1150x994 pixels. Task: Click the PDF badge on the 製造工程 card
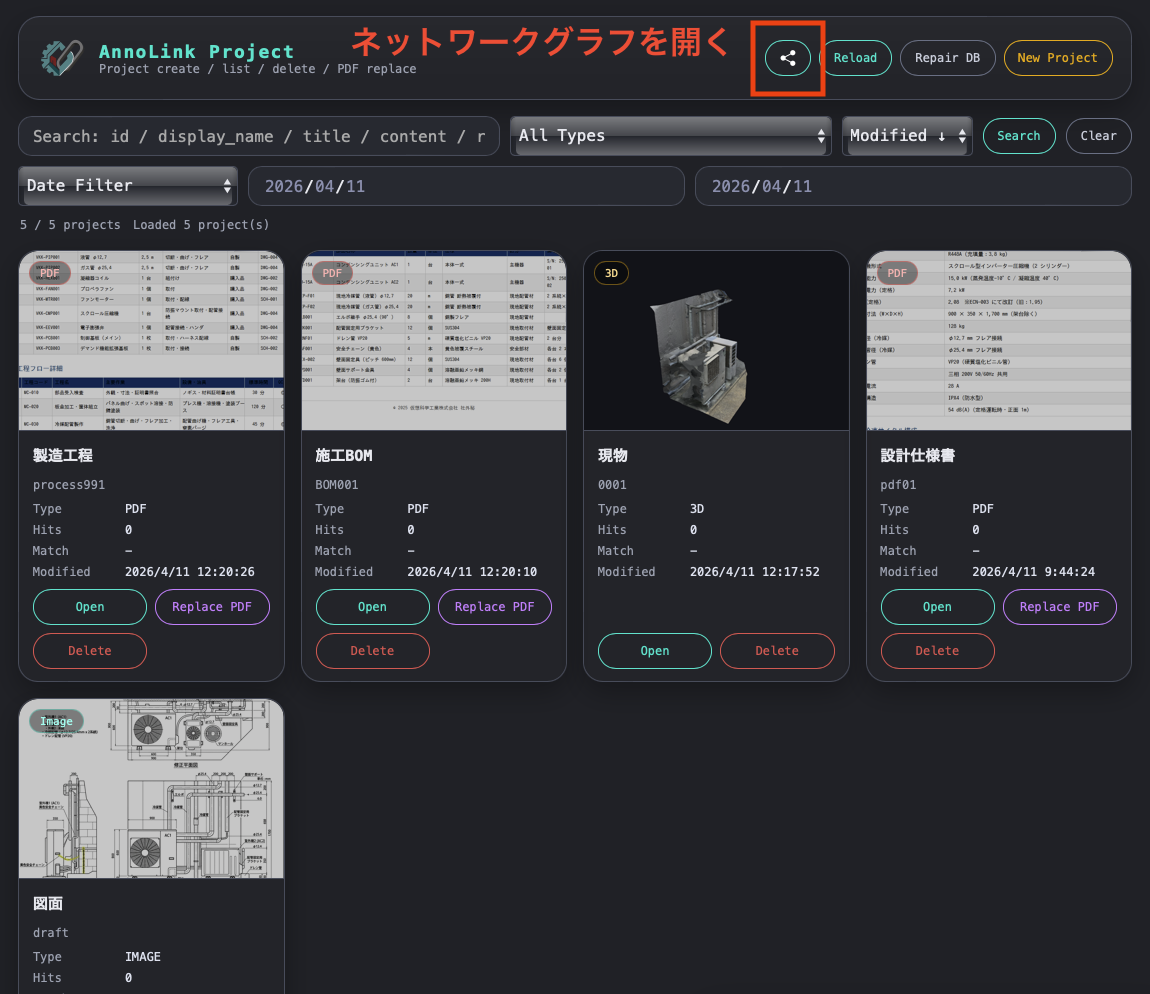[x=49, y=272]
